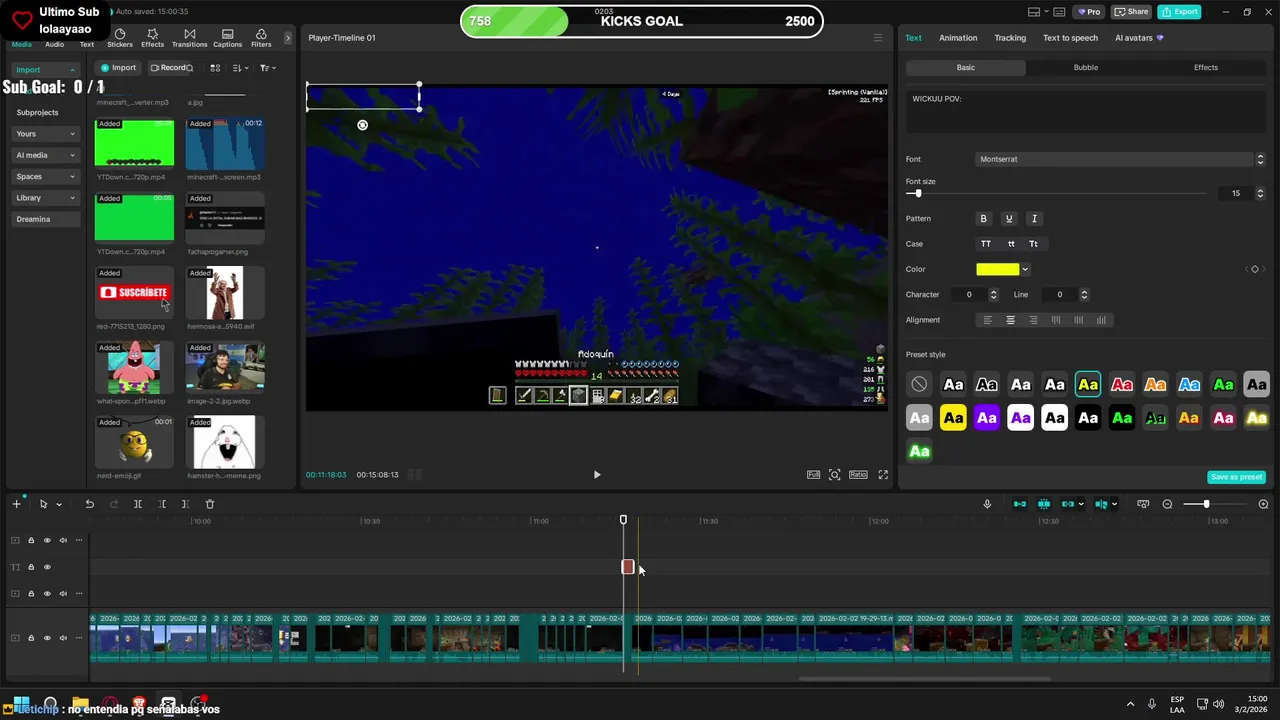This screenshot has width=1280, height=720.
Task: Click the Share button
Action: point(1132,12)
